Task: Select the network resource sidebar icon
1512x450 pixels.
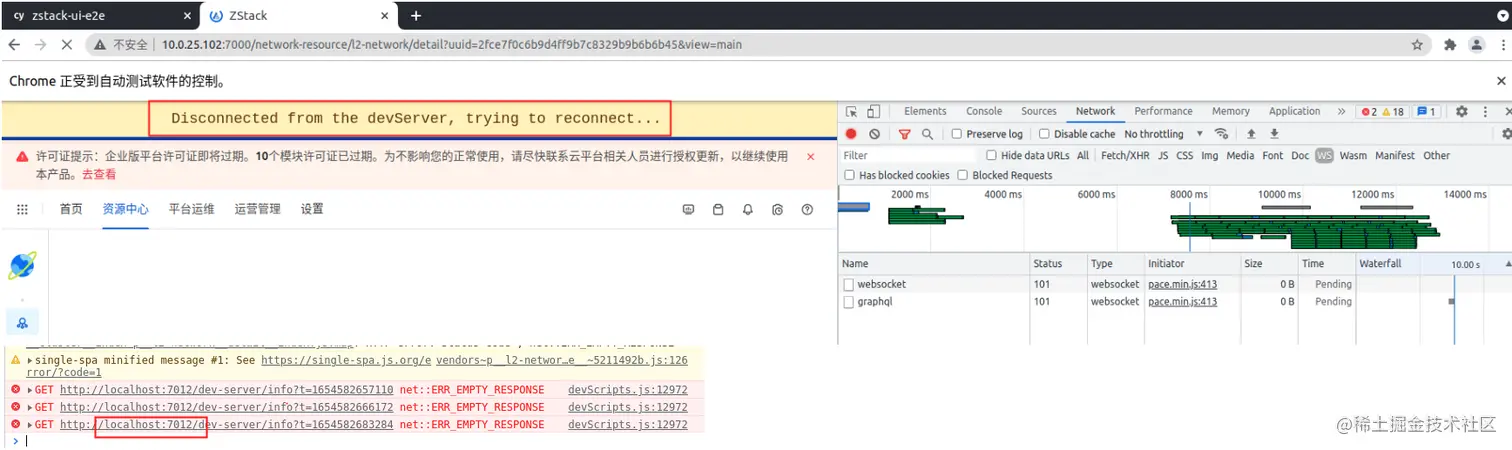Action: point(22,323)
